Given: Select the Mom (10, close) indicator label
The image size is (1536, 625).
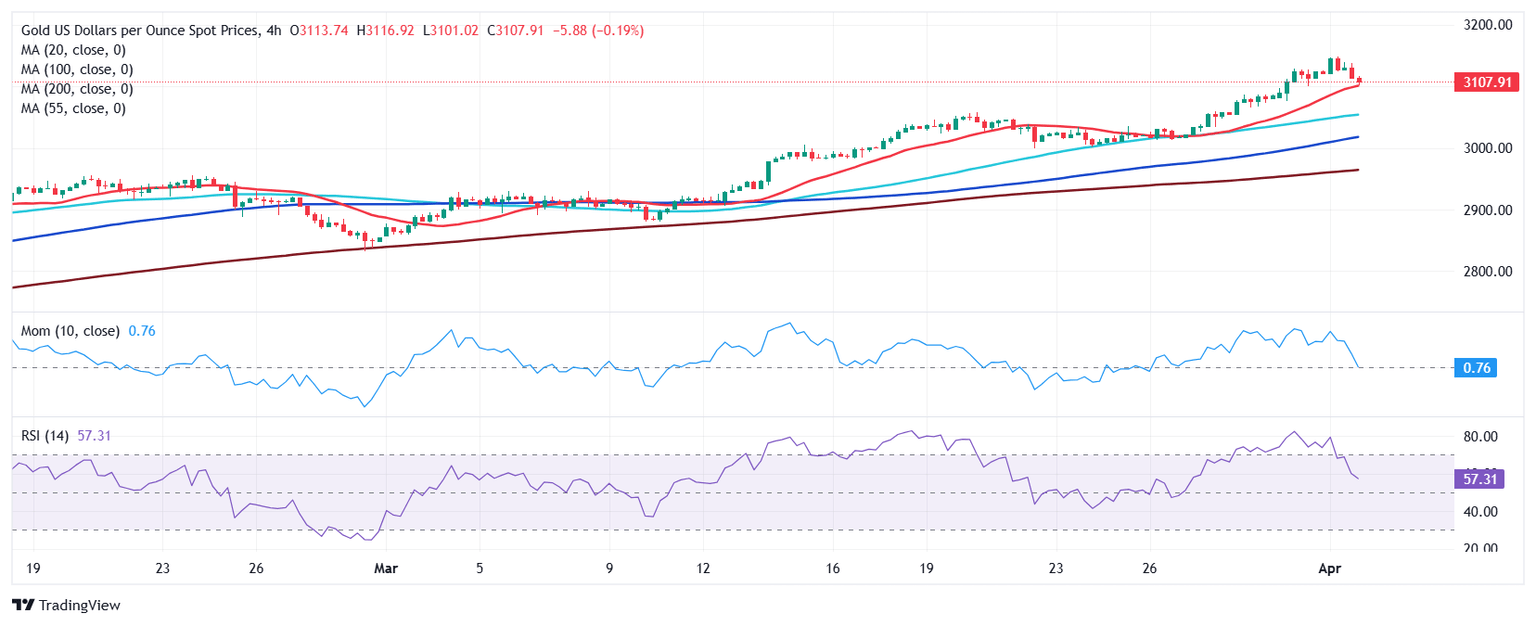Looking at the screenshot, I should point(70,331).
